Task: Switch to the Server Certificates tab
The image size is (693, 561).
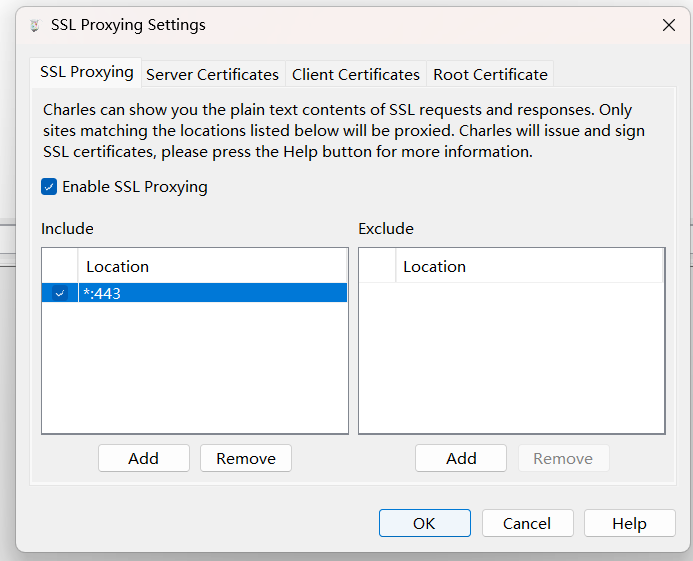Action: click(213, 74)
